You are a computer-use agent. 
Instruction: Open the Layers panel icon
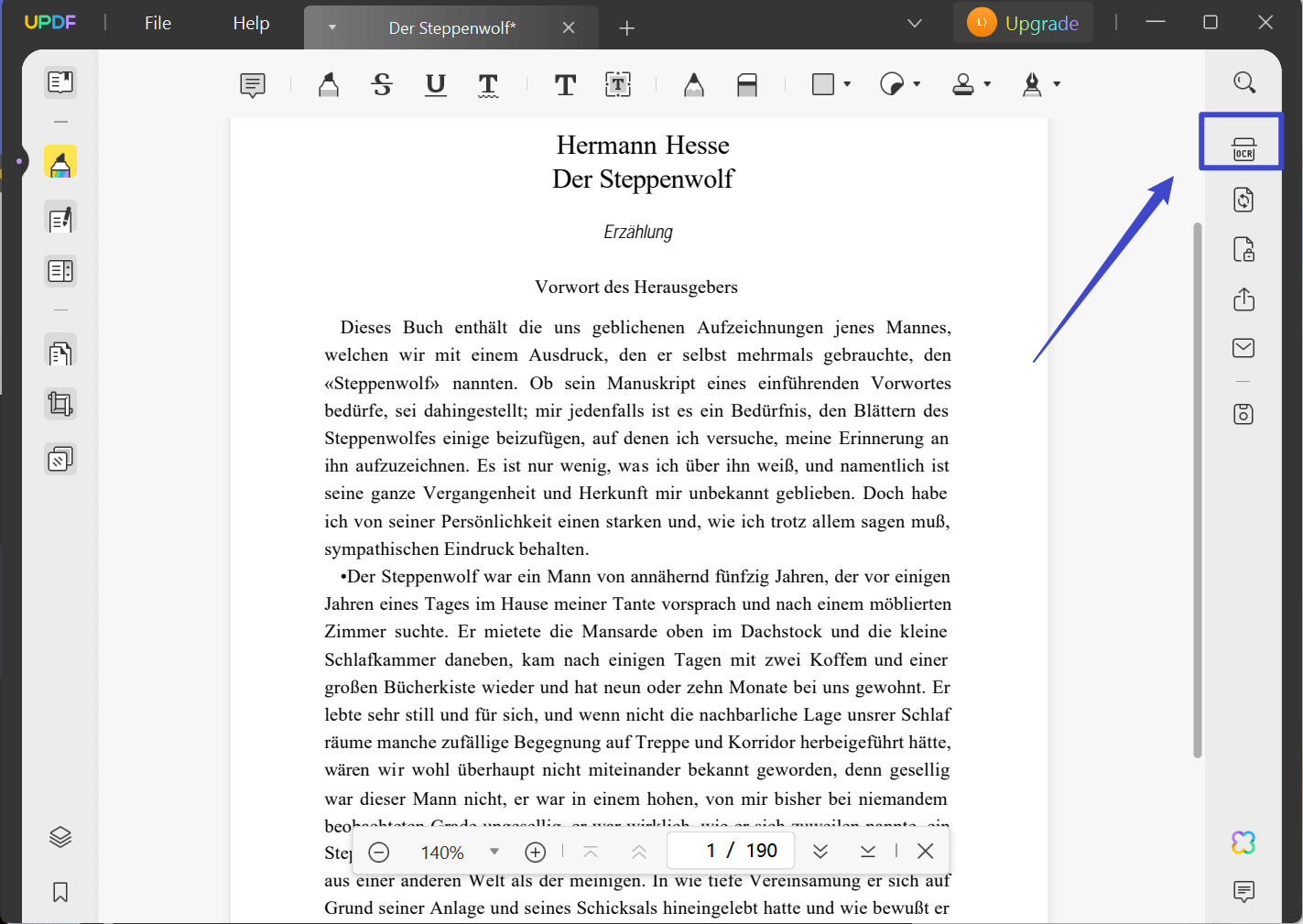click(x=60, y=837)
